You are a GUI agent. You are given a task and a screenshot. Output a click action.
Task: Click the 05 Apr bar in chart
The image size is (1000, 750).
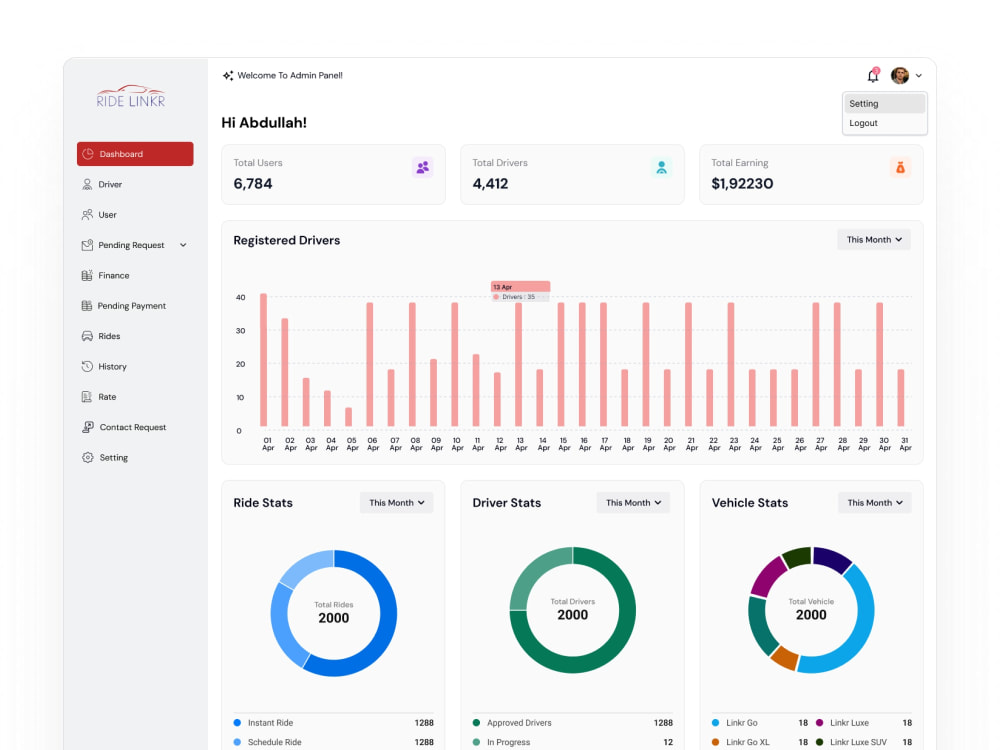pyautogui.click(x=348, y=417)
